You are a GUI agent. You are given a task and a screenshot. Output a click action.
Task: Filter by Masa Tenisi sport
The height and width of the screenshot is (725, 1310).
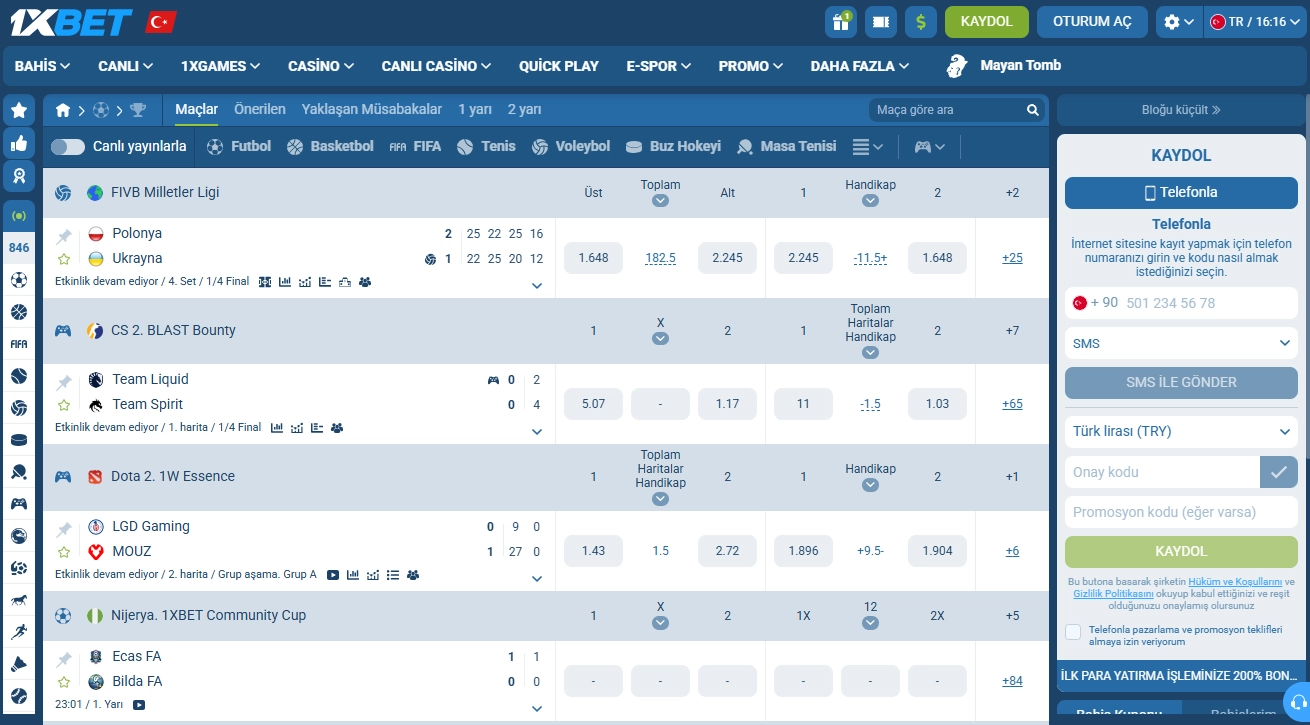(786, 146)
